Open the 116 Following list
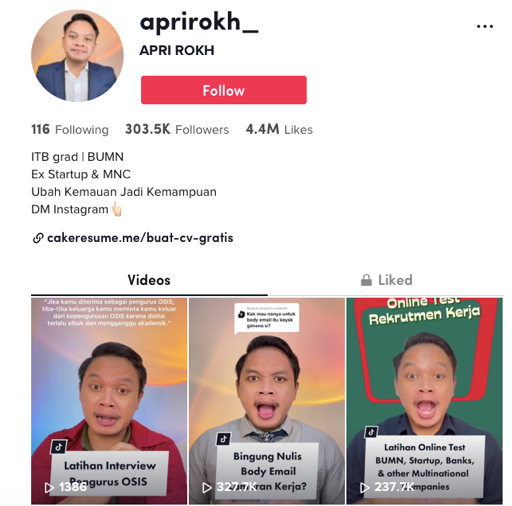 [x=70, y=129]
